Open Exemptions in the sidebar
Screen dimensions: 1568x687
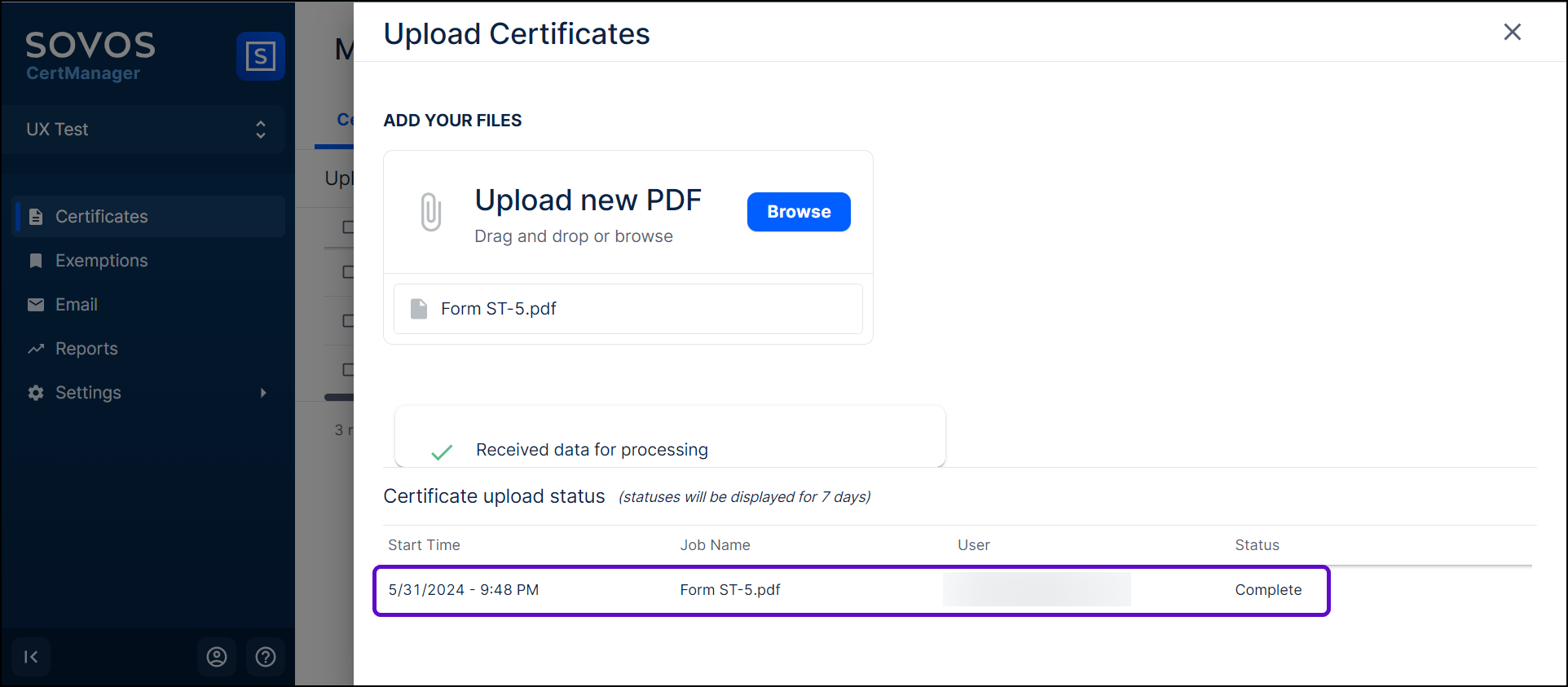tap(101, 261)
